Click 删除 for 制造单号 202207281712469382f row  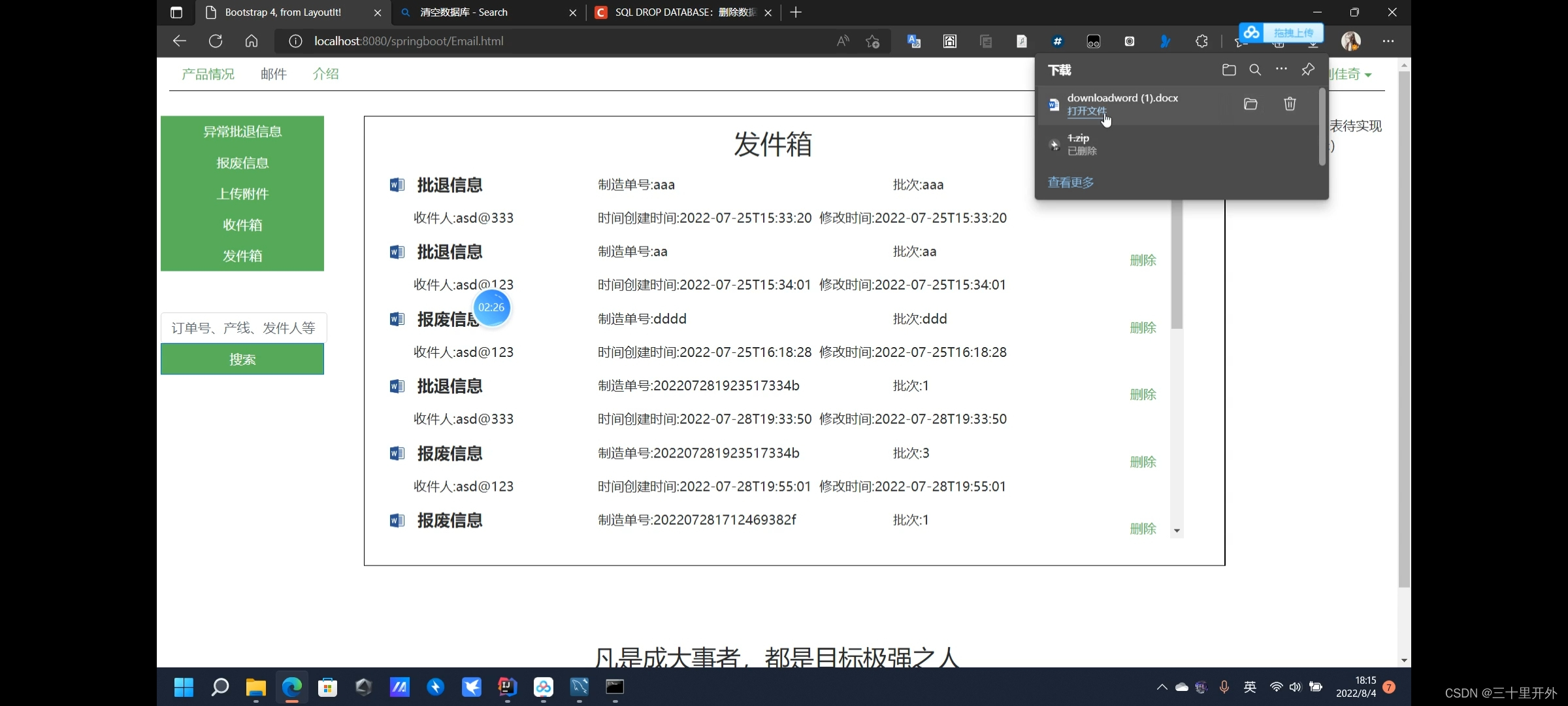pos(1143,528)
